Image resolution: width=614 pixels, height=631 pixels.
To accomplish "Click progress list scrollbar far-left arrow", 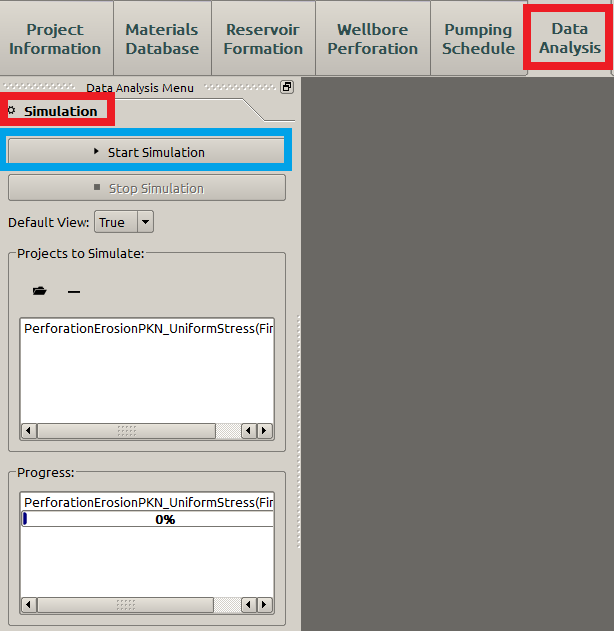I will pos(29,604).
